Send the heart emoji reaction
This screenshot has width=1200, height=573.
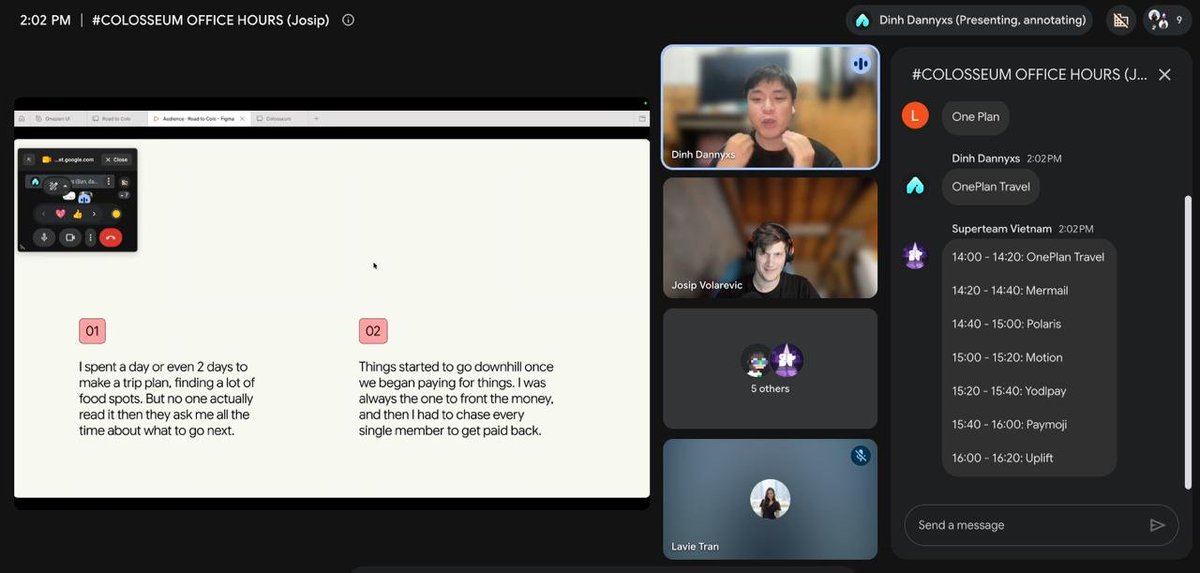[x=60, y=214]
